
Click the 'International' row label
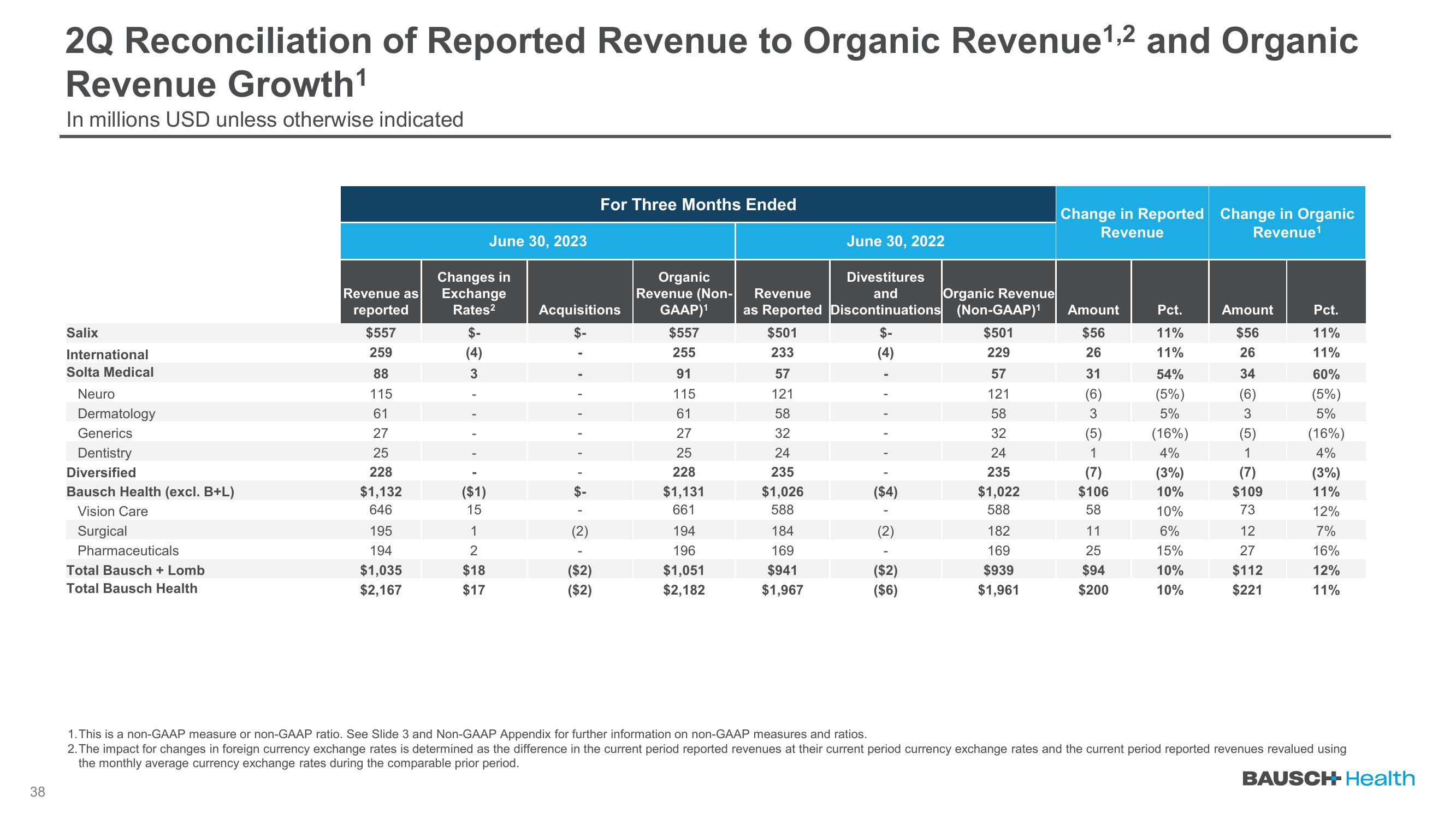107,354
